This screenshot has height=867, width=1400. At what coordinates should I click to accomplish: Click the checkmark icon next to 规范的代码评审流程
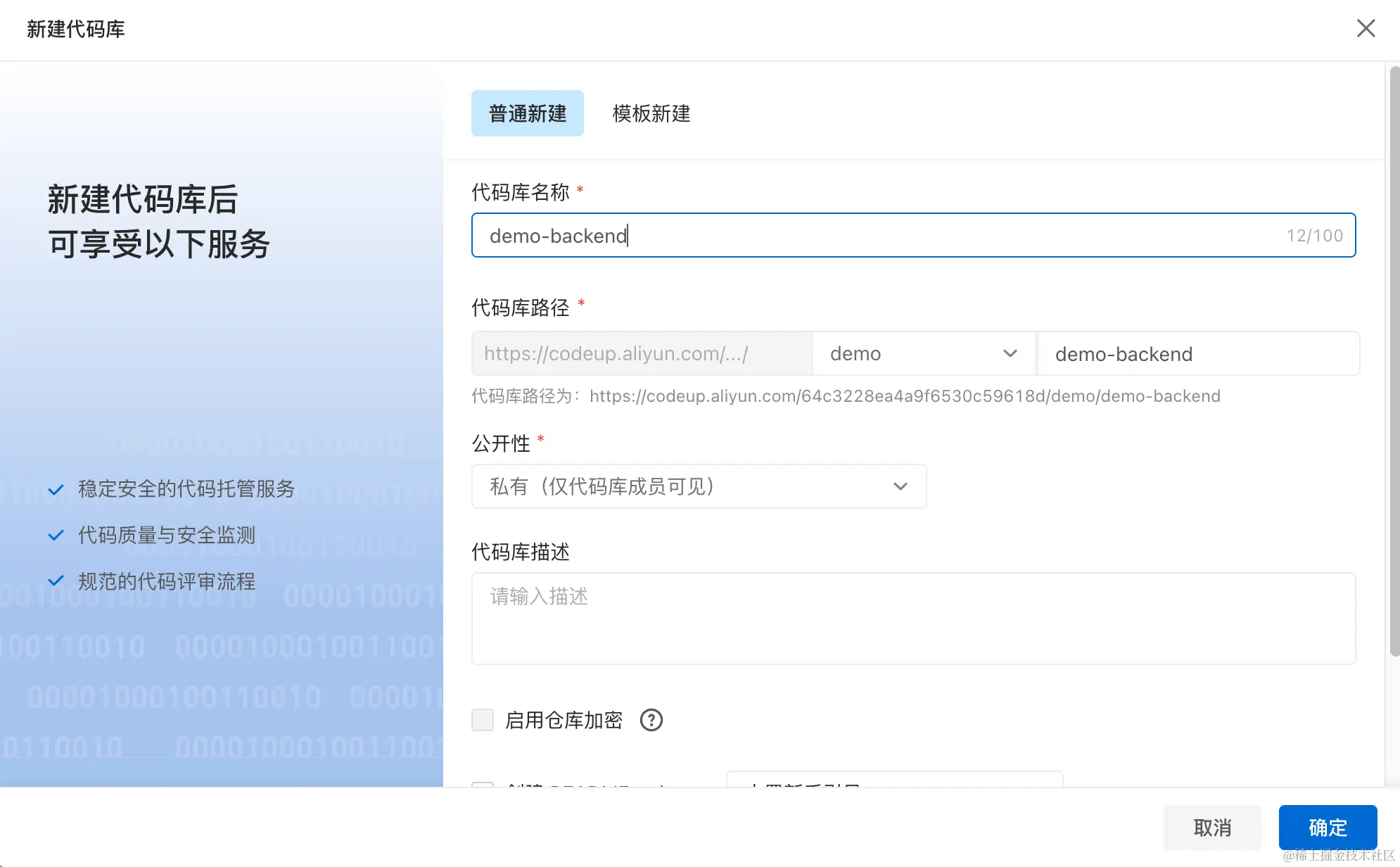(x=56, y=581)
